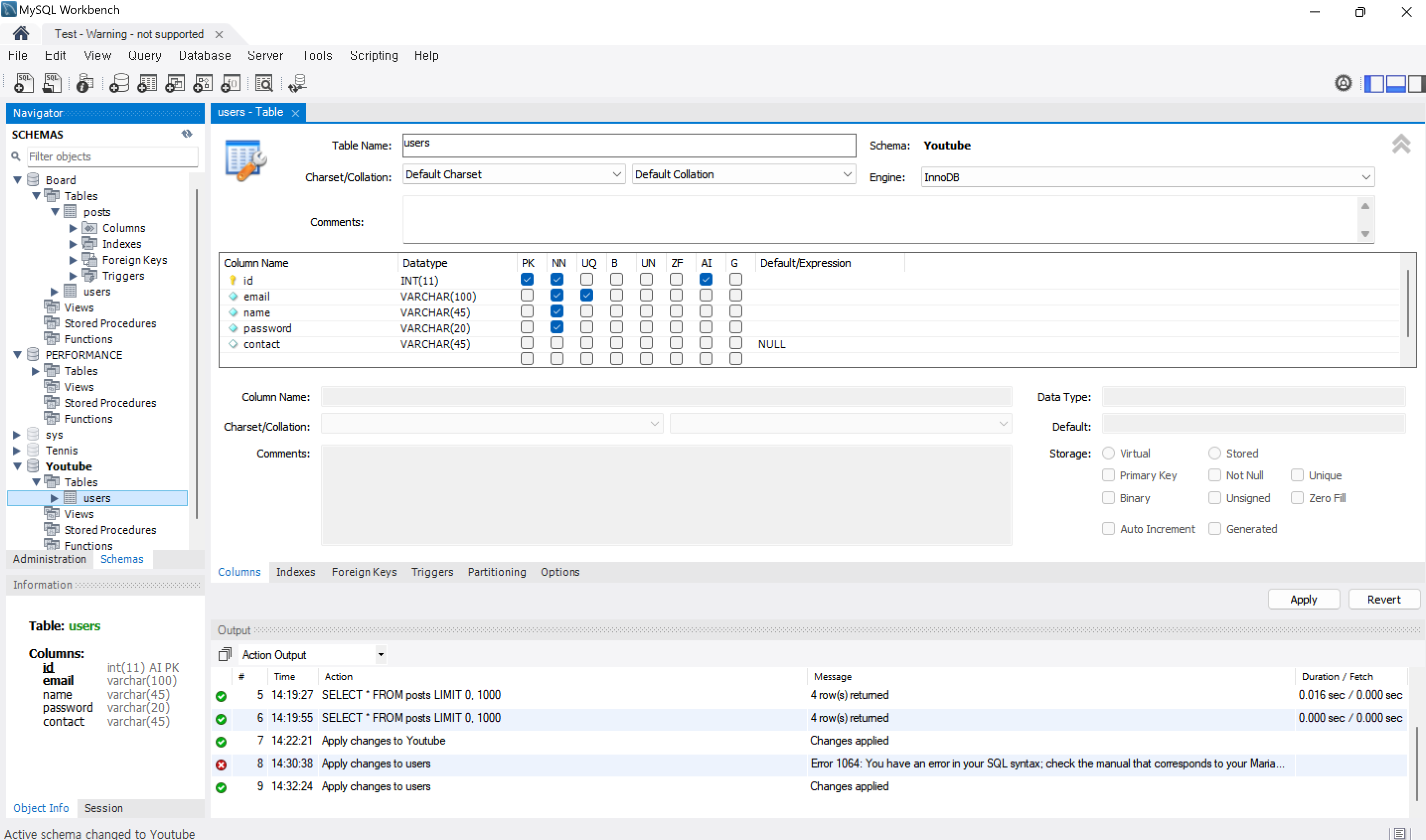Toggle NN checkbox for contact column

[x=556, y=343]
